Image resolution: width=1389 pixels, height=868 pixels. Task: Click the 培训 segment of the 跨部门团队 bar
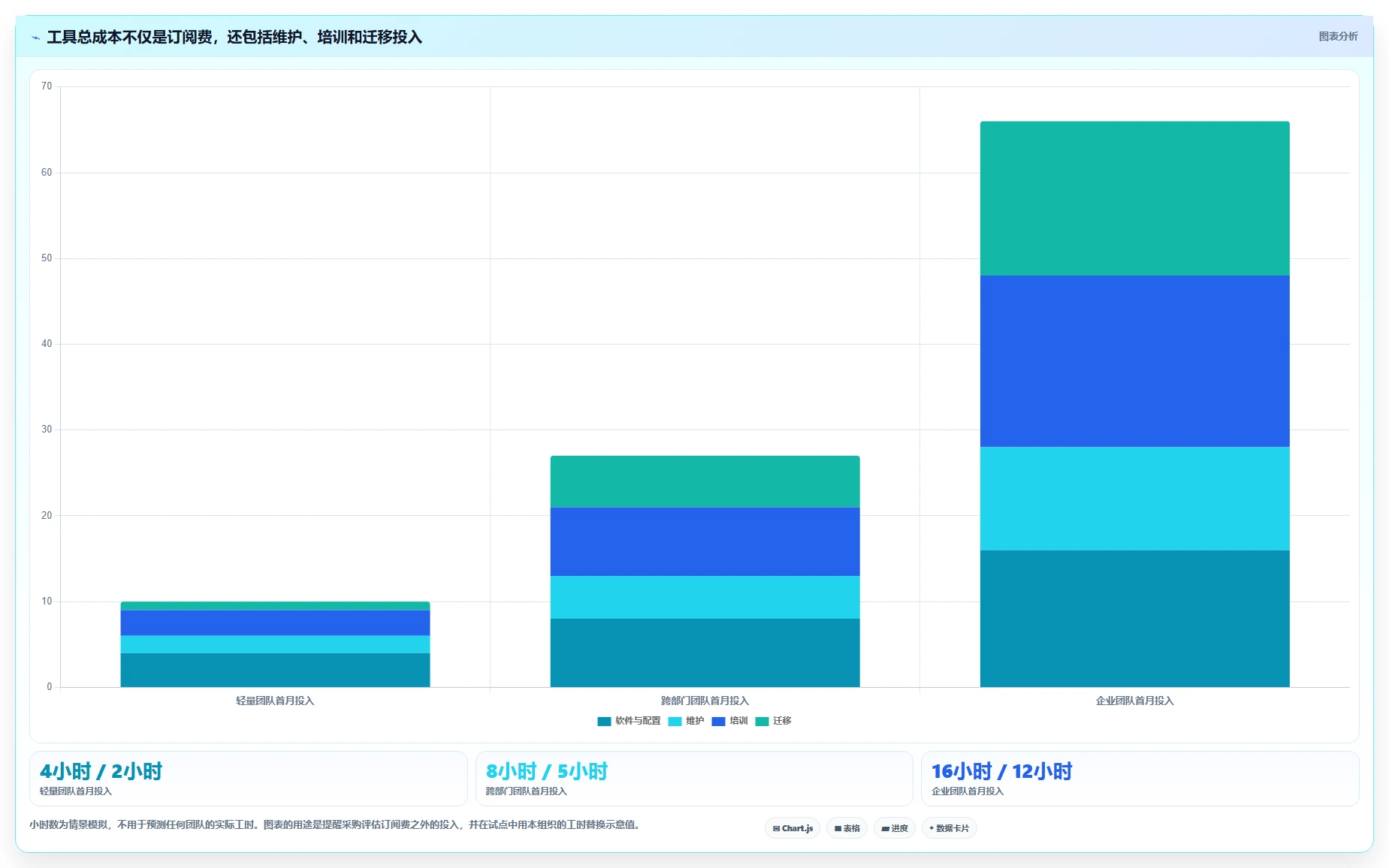tap(705, 541)
